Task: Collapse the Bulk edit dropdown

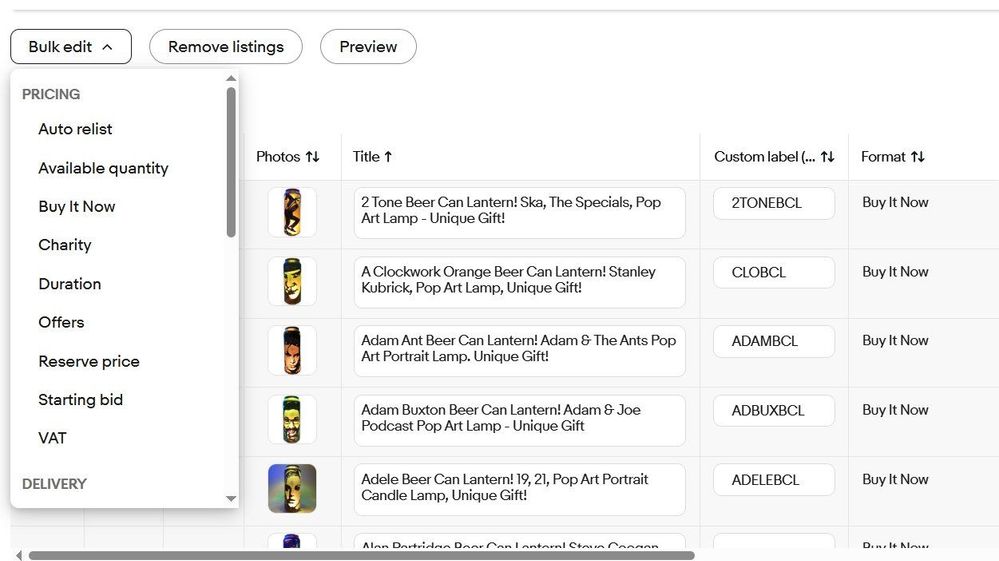Action: (x=71, y=46)
